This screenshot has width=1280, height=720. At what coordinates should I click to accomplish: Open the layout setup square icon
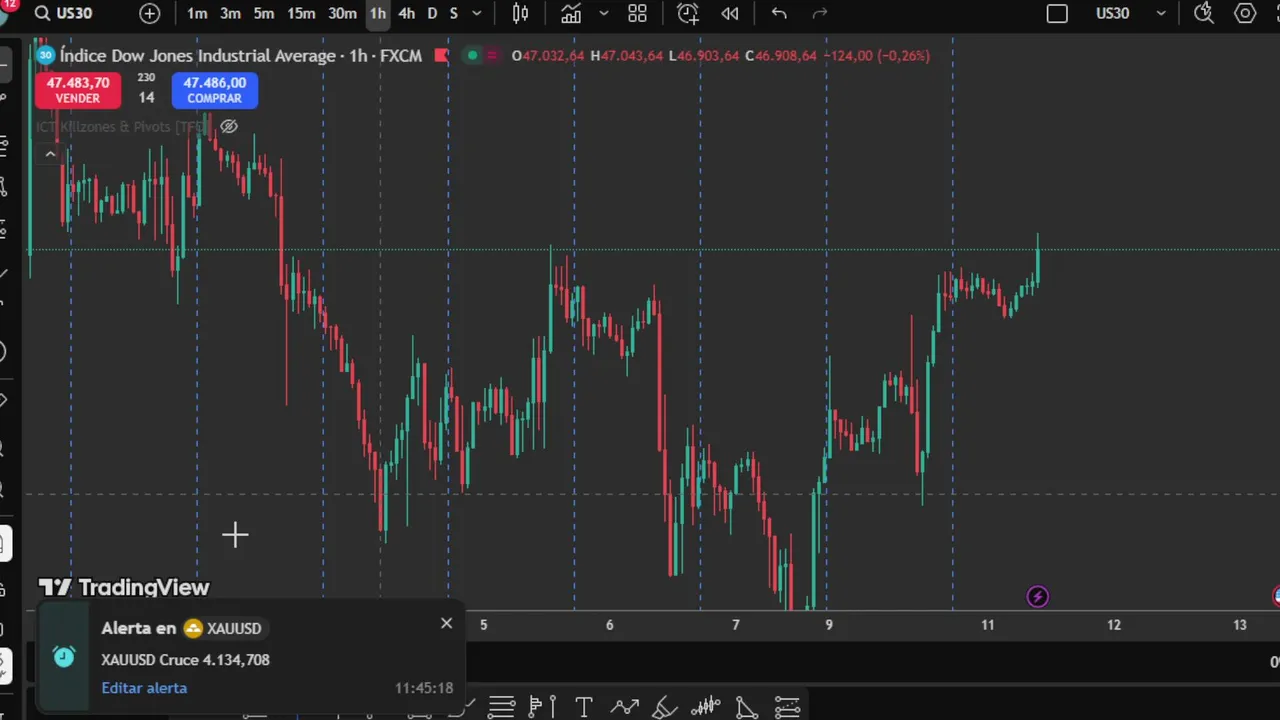tap(1057, 13)
